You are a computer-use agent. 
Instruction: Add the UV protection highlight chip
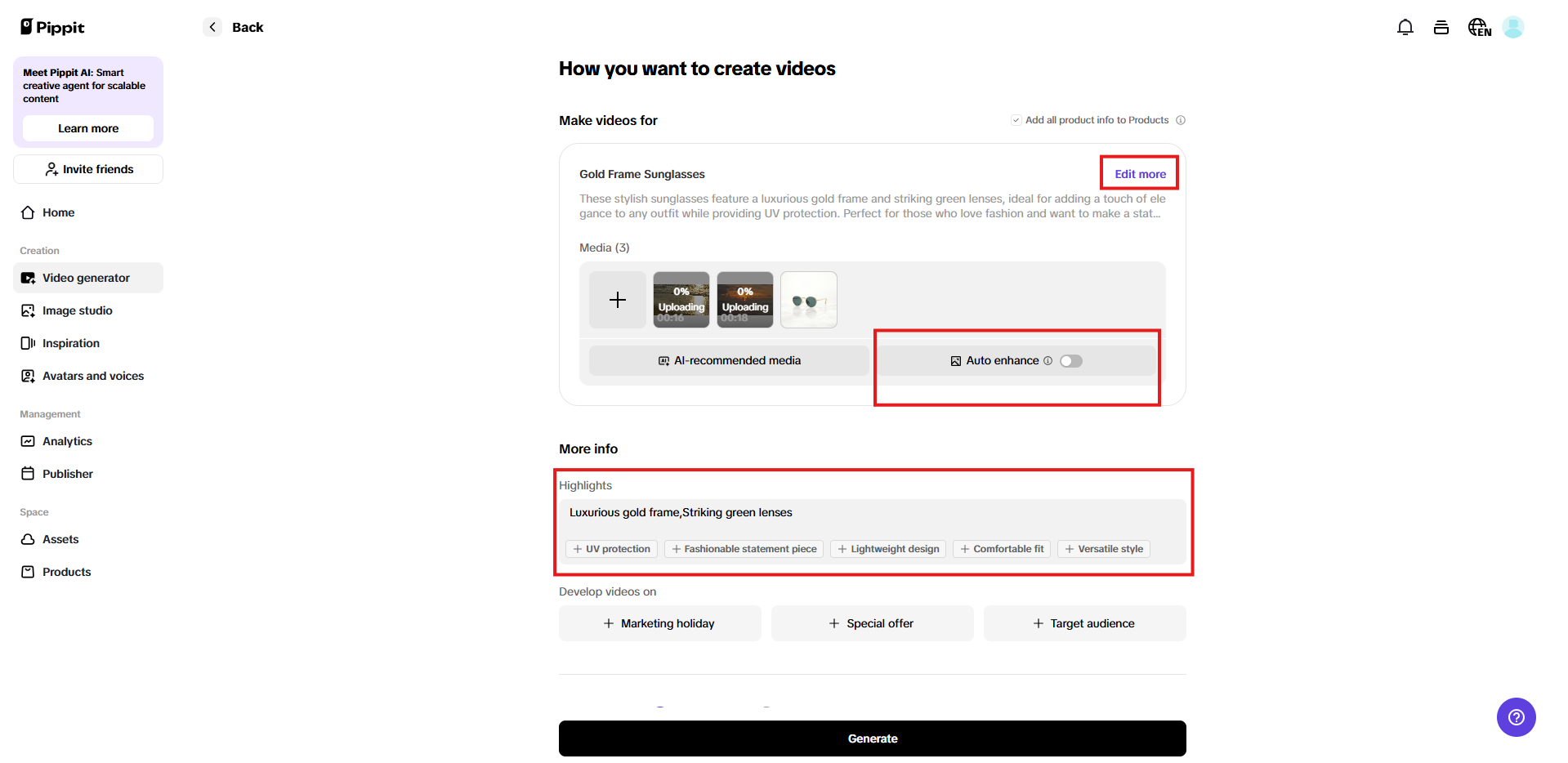click(610, 548)
